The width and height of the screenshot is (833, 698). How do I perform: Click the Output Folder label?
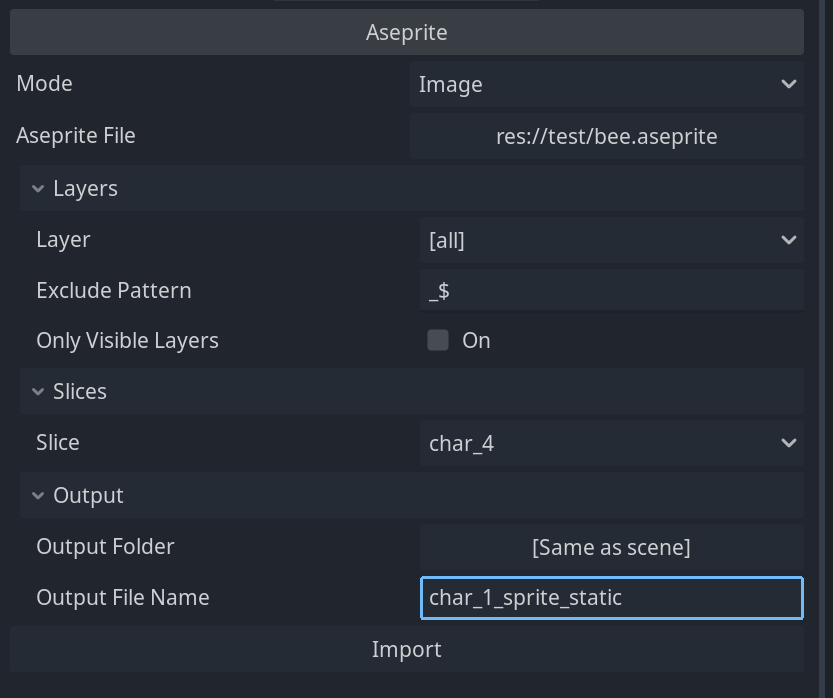(105, 547)
